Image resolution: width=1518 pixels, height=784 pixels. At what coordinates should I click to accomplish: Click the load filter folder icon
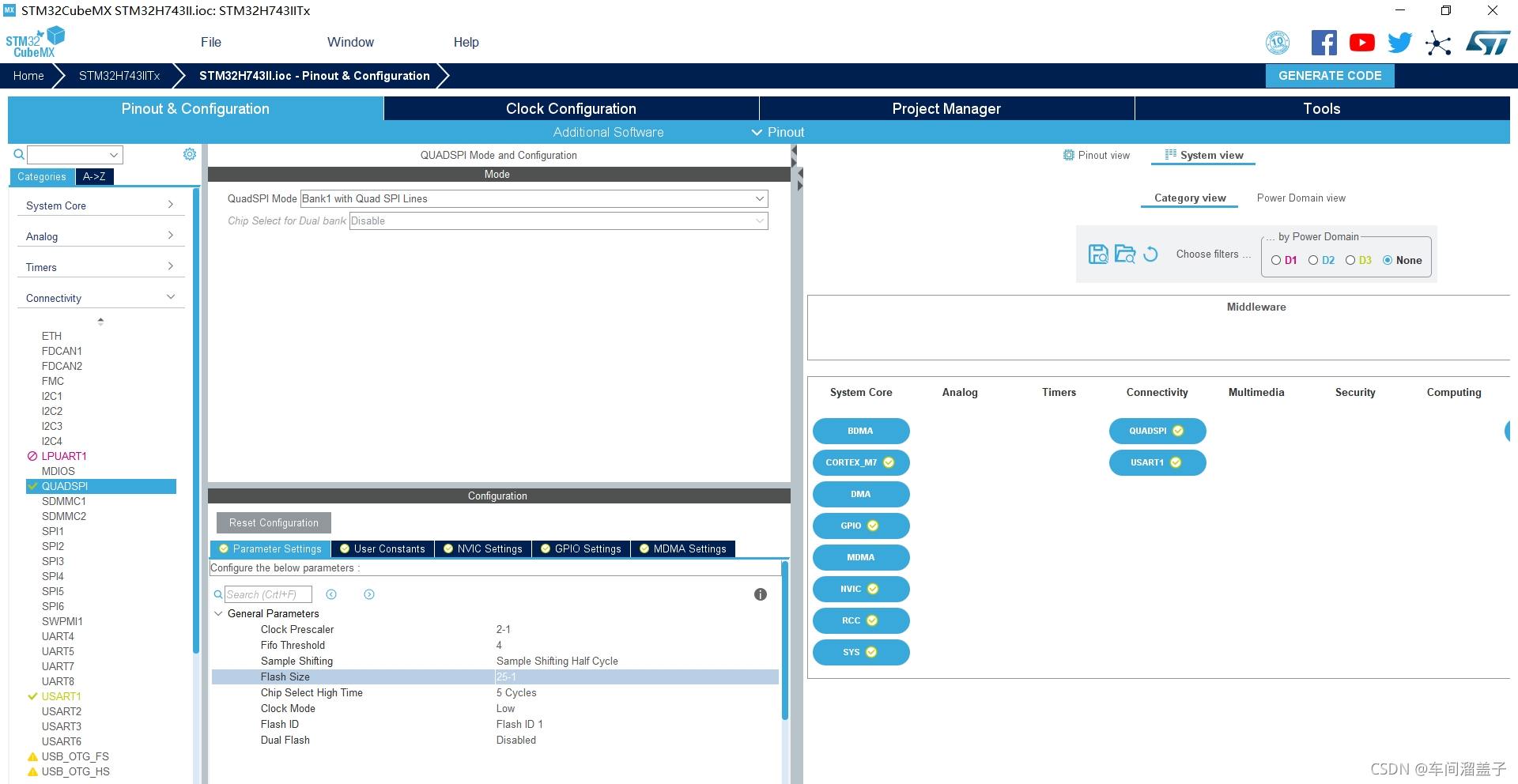tap(1125, 254)
